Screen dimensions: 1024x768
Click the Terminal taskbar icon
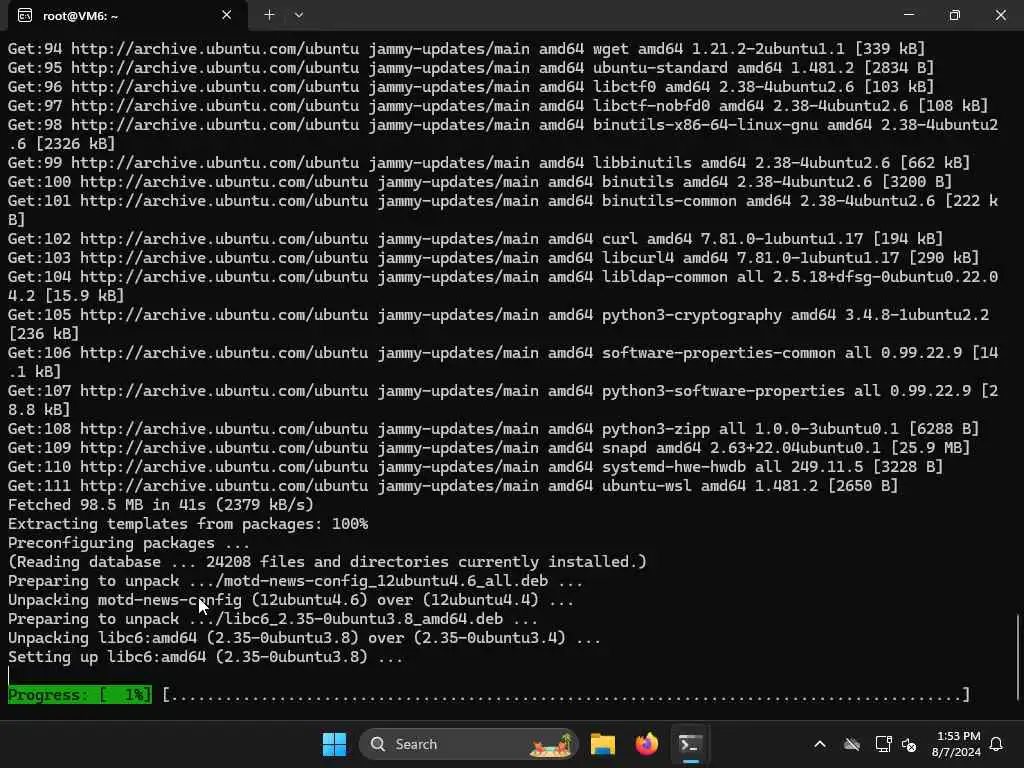click(x=690, y=744)
